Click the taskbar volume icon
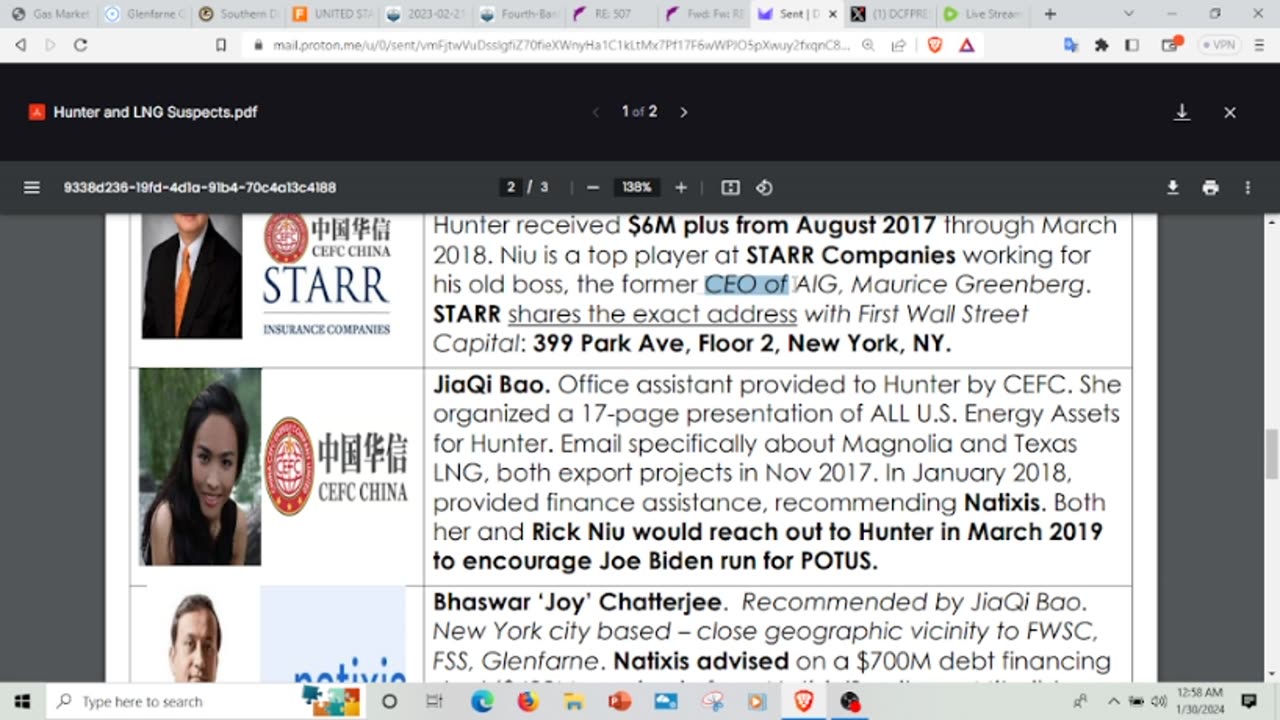The image size is (1280, 720). [x=1159, y=701]
